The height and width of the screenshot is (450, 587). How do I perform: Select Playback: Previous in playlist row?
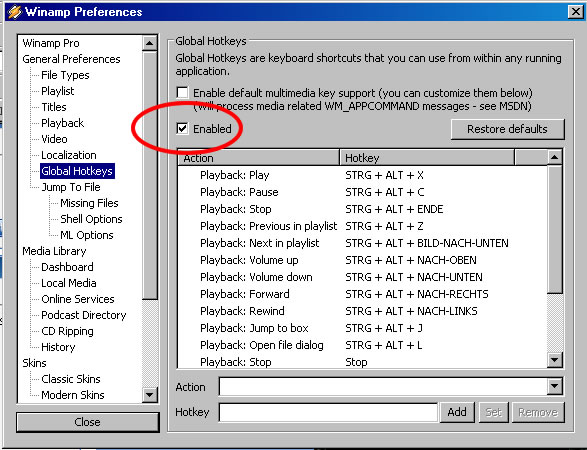click(362, 226)
